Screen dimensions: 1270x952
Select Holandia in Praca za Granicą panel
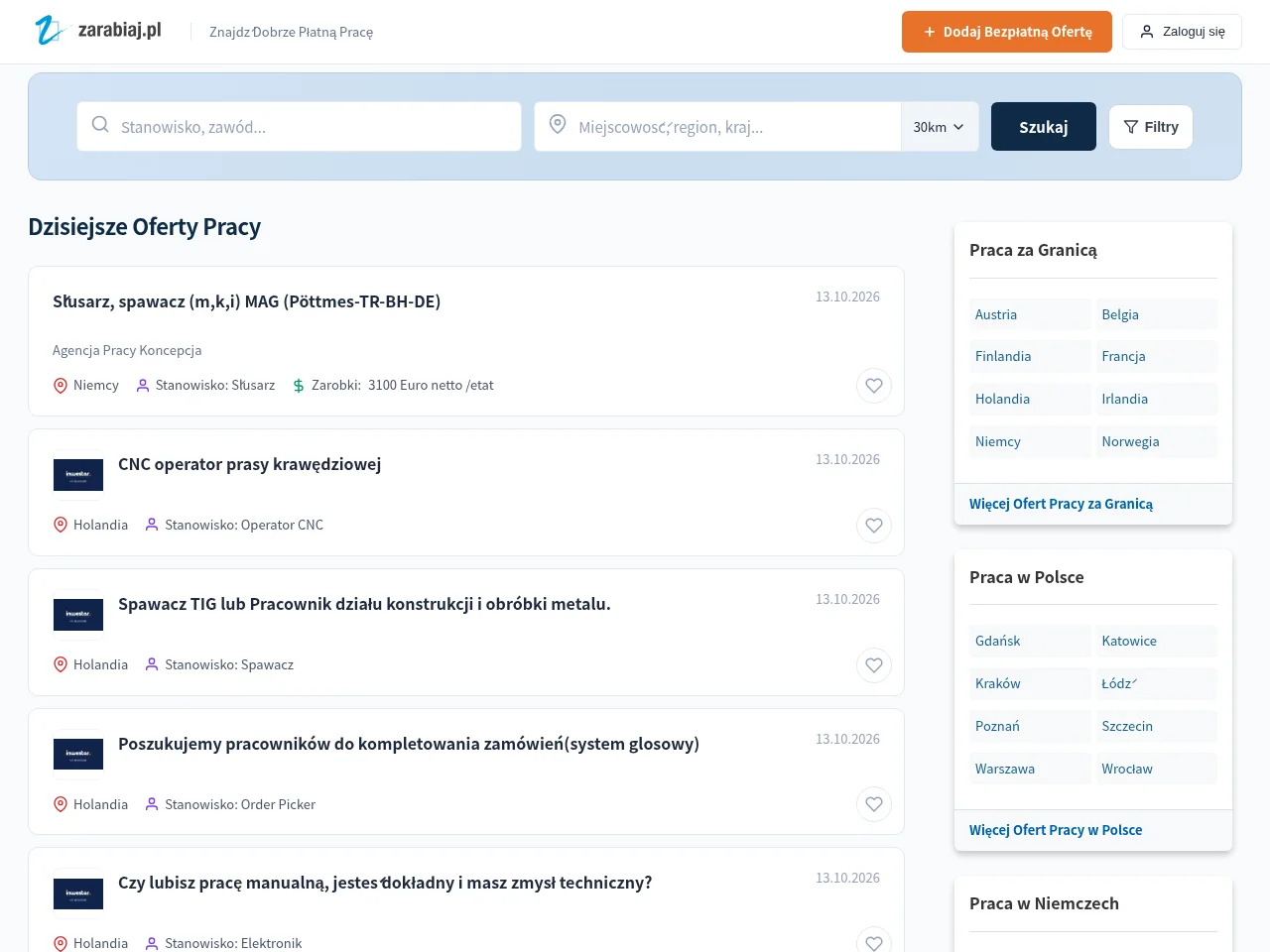click(1030, 399)
